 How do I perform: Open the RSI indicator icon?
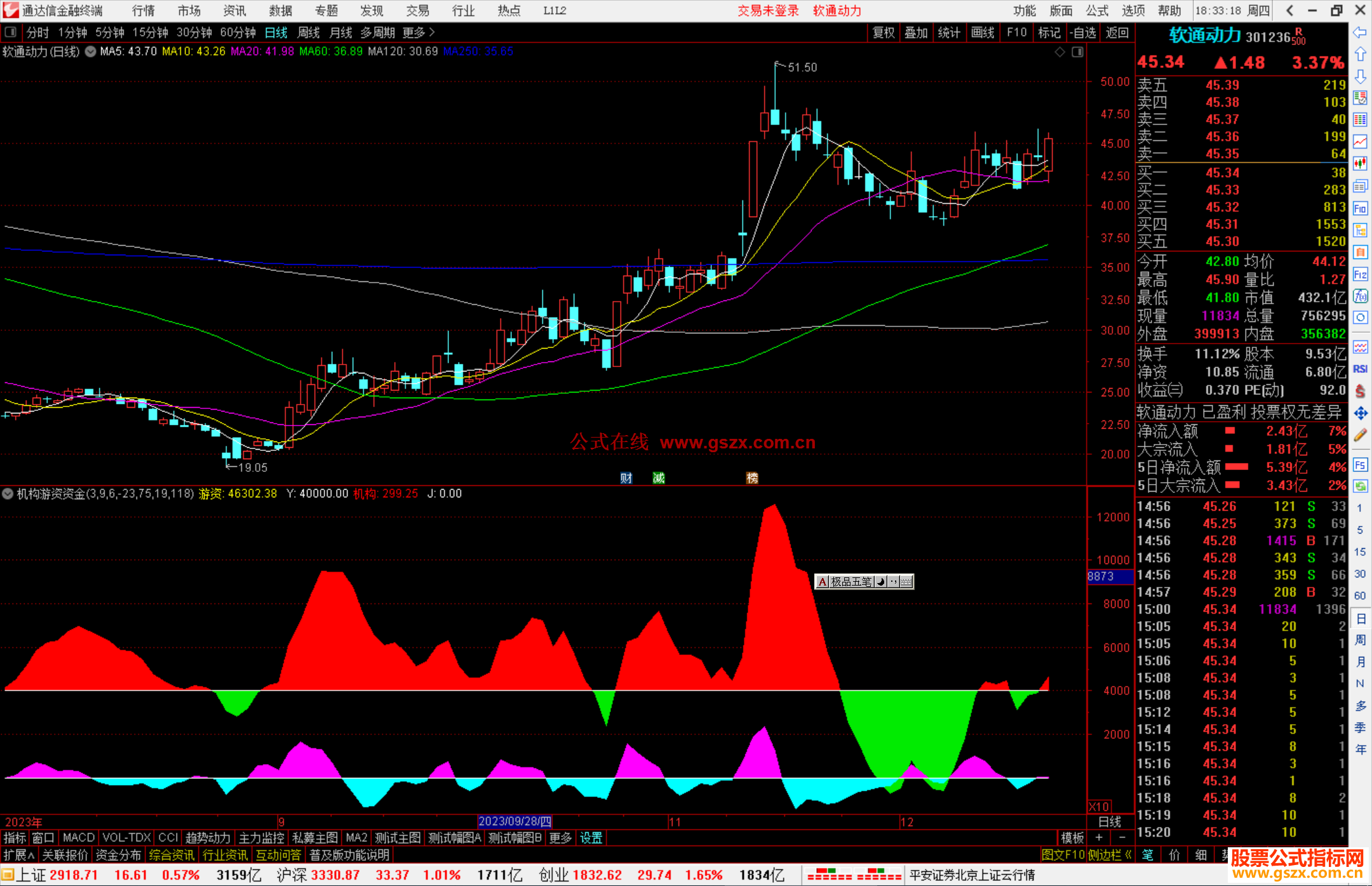1360,369
